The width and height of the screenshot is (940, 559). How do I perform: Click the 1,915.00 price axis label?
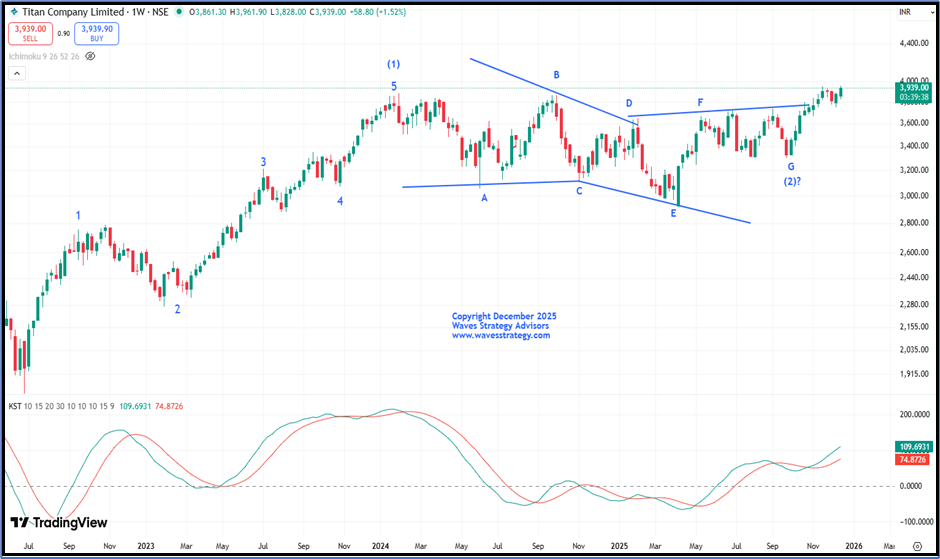(914, 374)
